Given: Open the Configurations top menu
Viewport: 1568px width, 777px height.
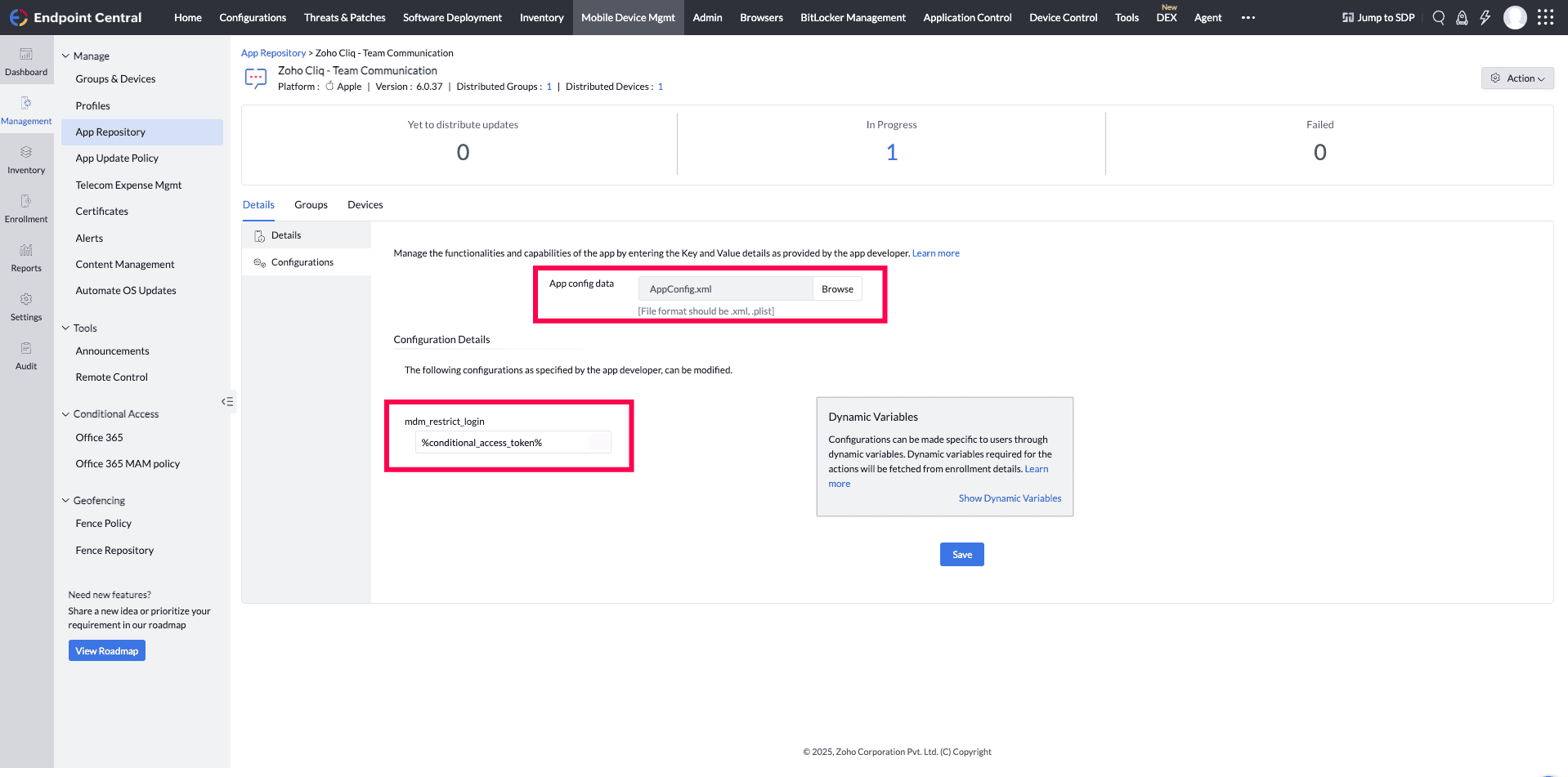Looking at the screenshot, I should click(x=253, y=17).
